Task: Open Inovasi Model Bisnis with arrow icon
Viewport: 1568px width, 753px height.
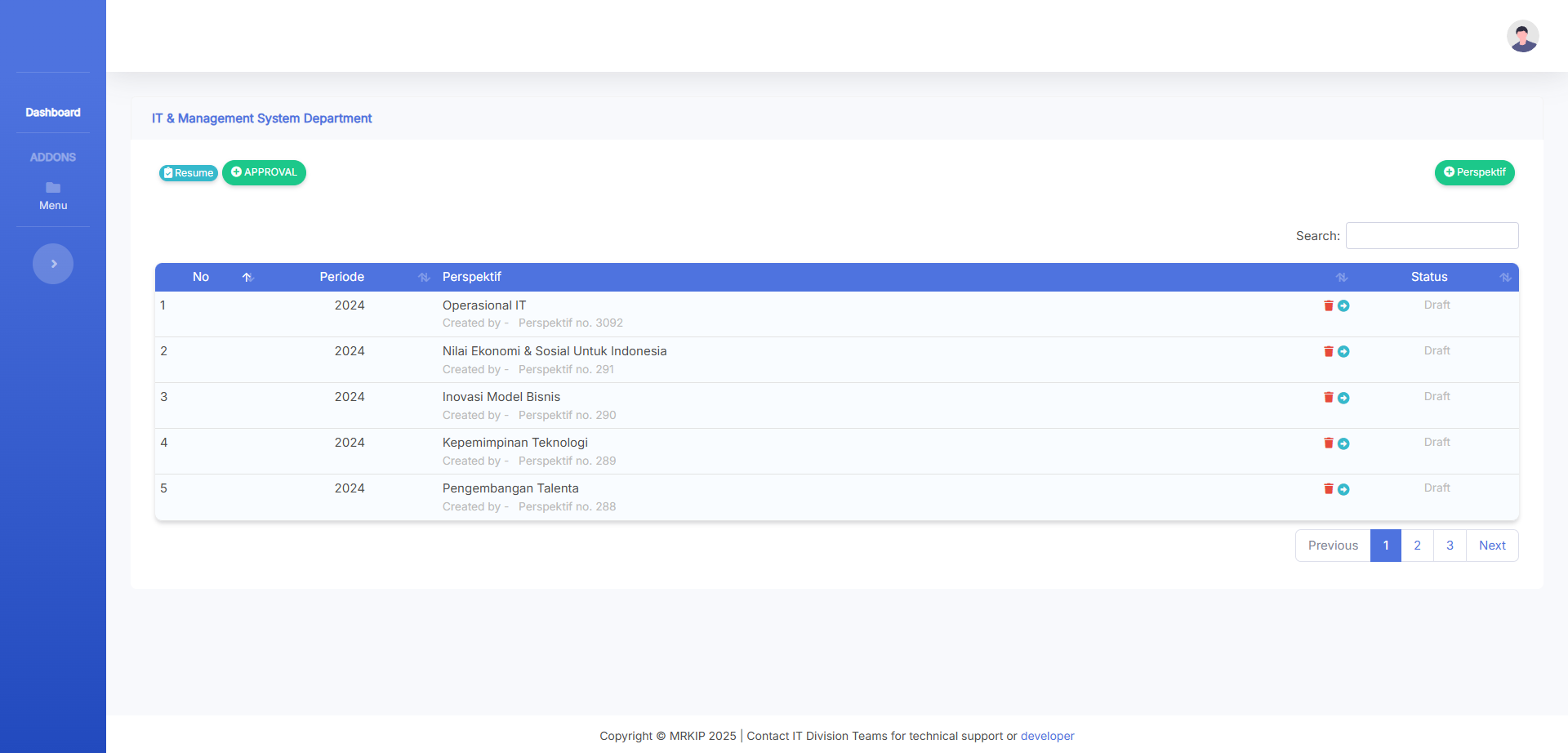Action: pyautogui.click(x=1343, y=398)
